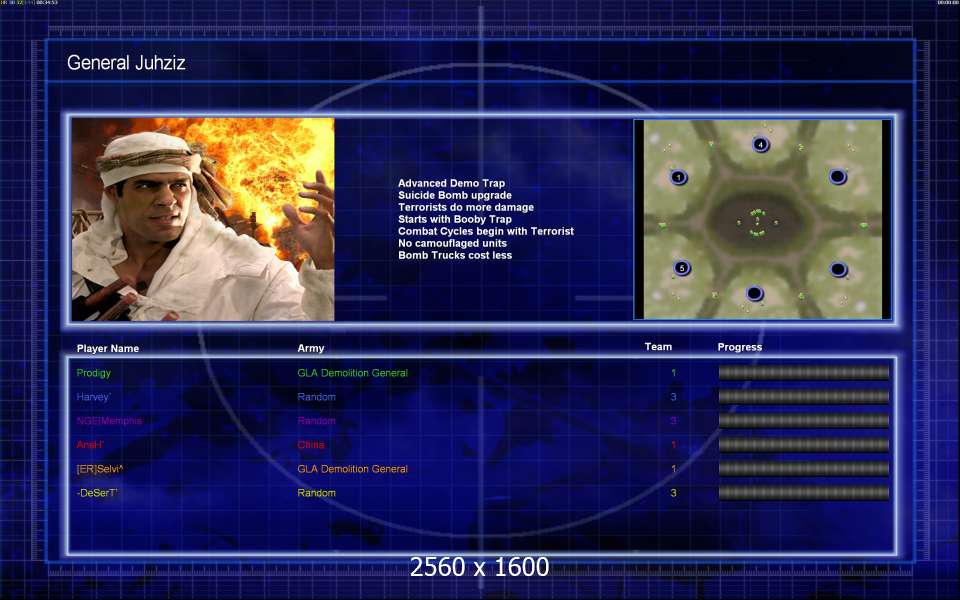The width and height of the screenshot is (960, 600).
Task: Click player name "-DeSerT`"
Action: click(x=97, y=493)
